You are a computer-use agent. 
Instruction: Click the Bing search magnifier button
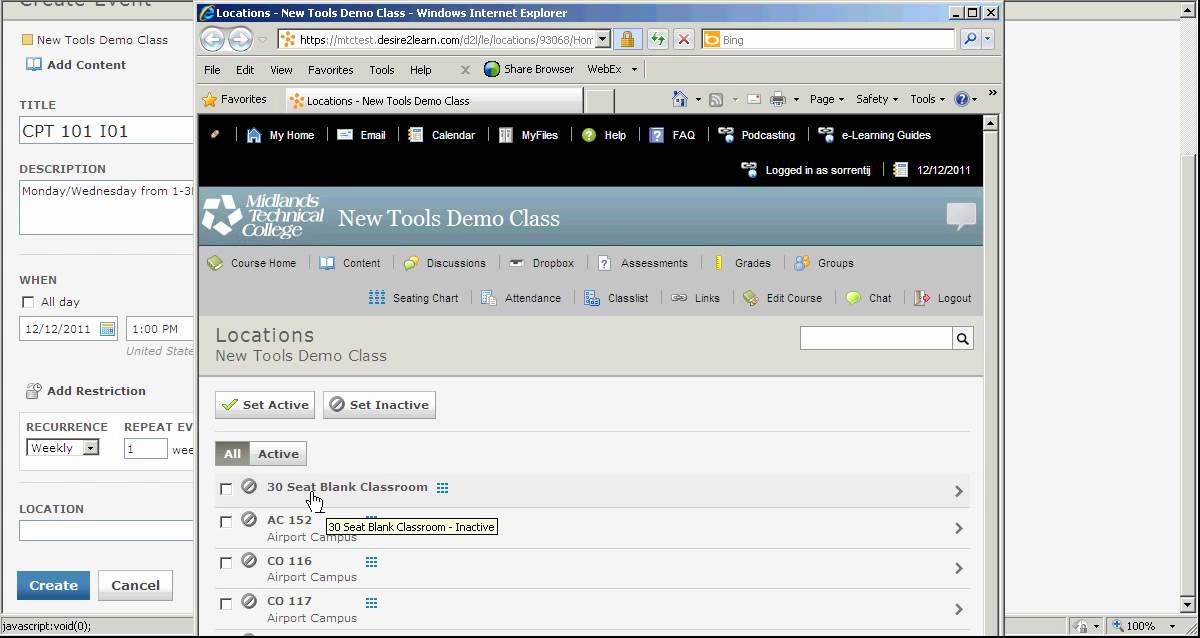pyautogui.click(x=969, y=40)
